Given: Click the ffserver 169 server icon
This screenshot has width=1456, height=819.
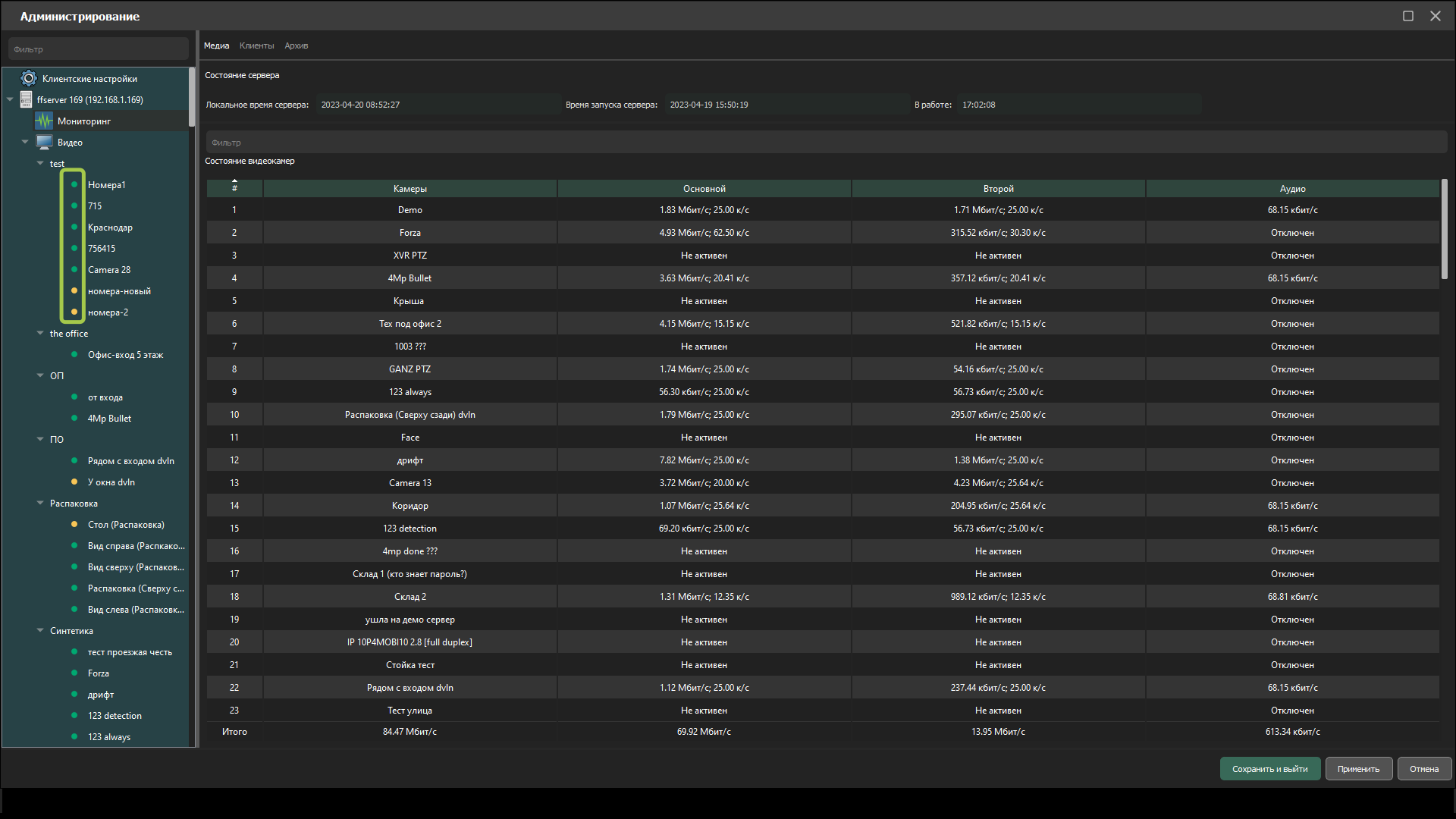Looking at the screenshot, I should coord(27,99).
